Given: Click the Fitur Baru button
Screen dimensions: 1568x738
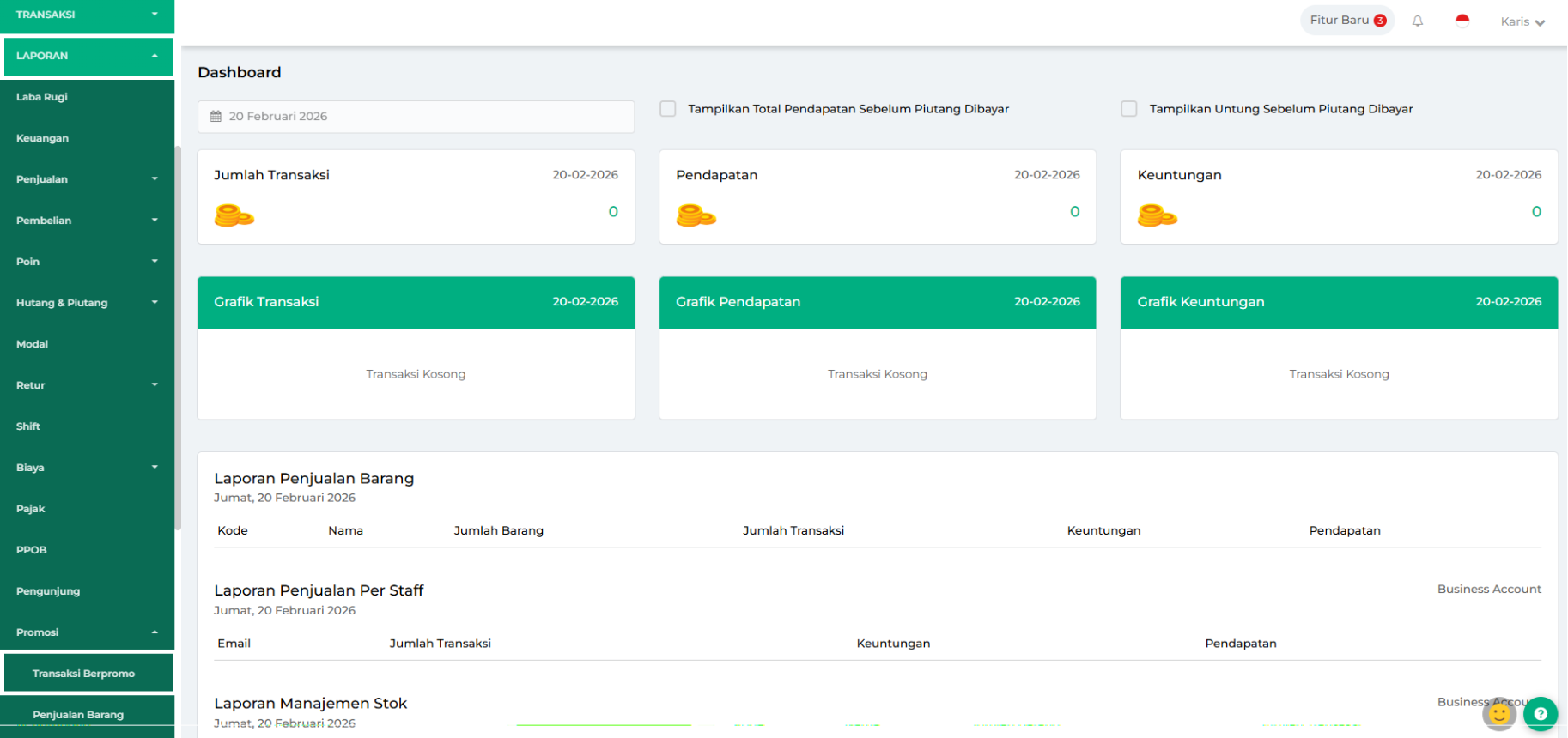Looking at the screenshot, I should click(x=1346, y=21).
